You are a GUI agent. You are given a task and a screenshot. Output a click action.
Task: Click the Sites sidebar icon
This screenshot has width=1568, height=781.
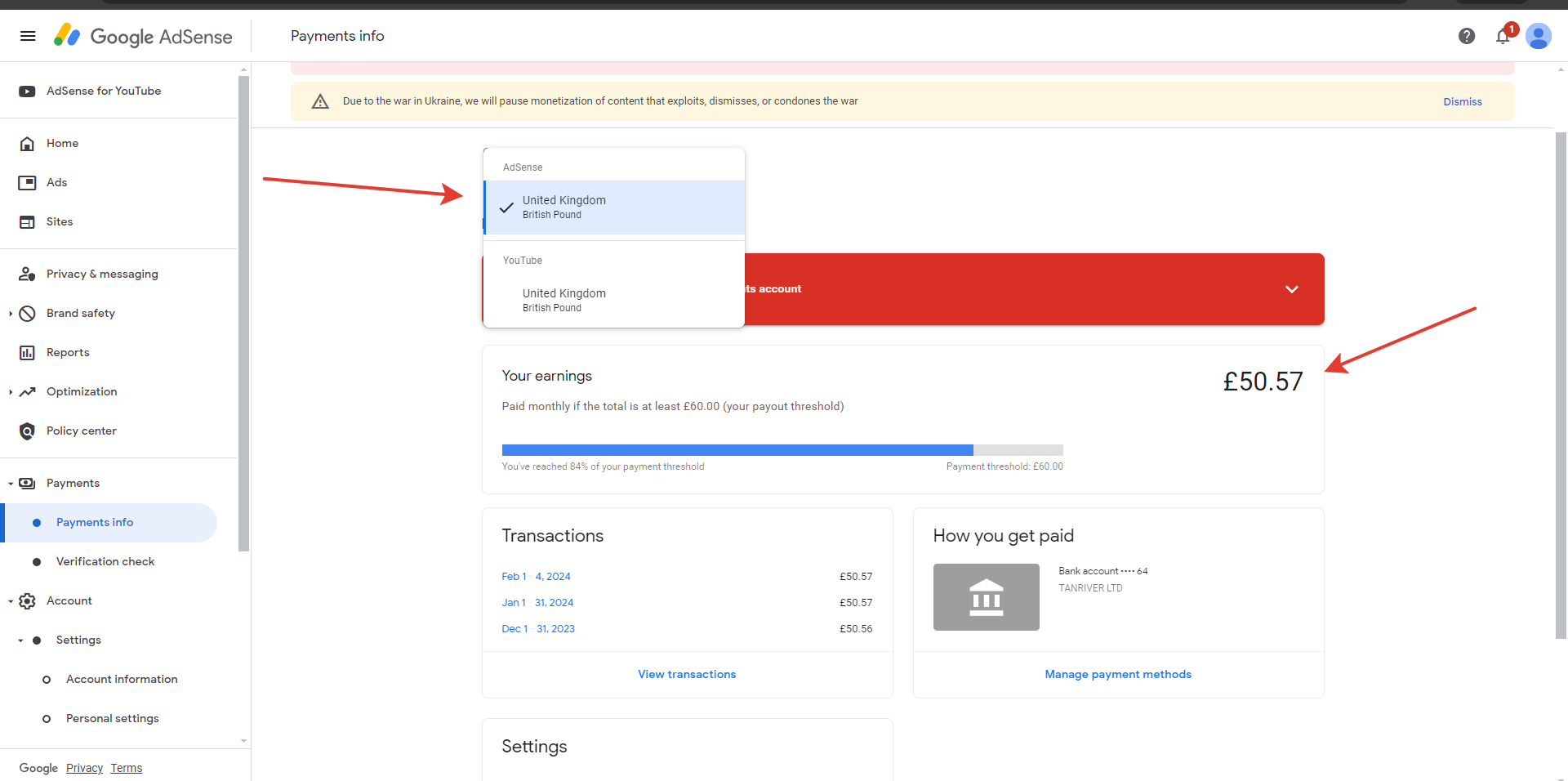pos(27,222)
